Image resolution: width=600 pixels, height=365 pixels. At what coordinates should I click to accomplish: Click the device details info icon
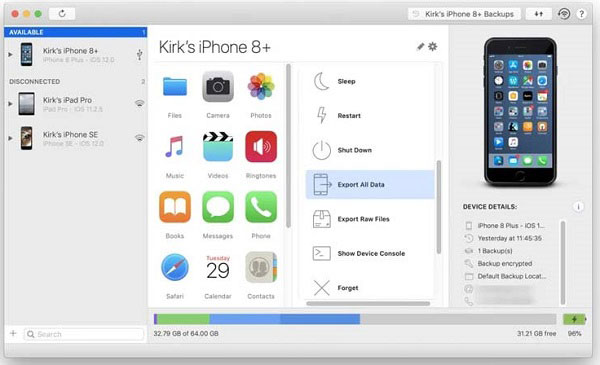pos(578,207)
